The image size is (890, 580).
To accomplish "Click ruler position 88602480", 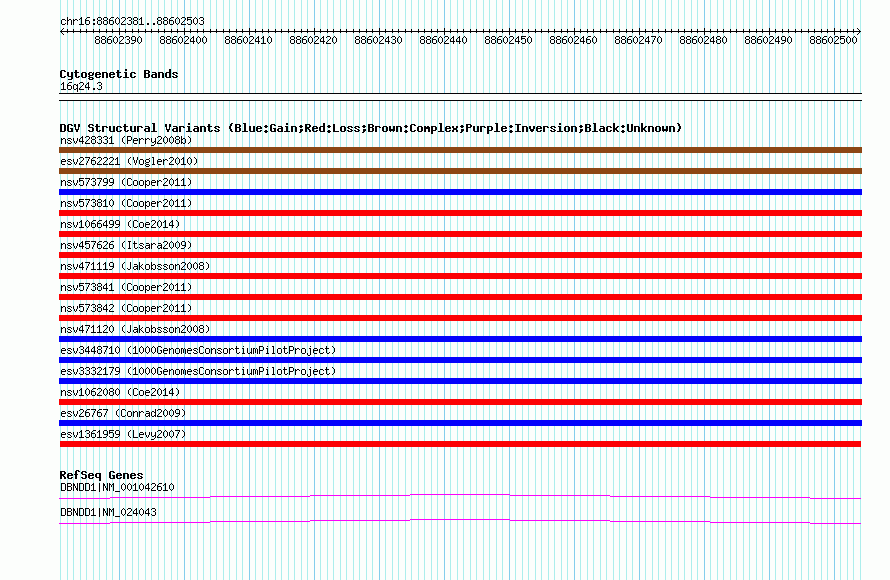I will click(703, 40).
